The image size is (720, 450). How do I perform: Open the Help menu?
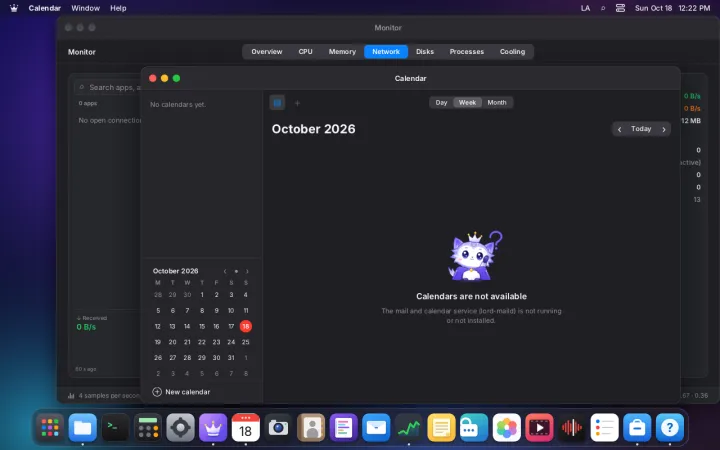tap(118, 8)
